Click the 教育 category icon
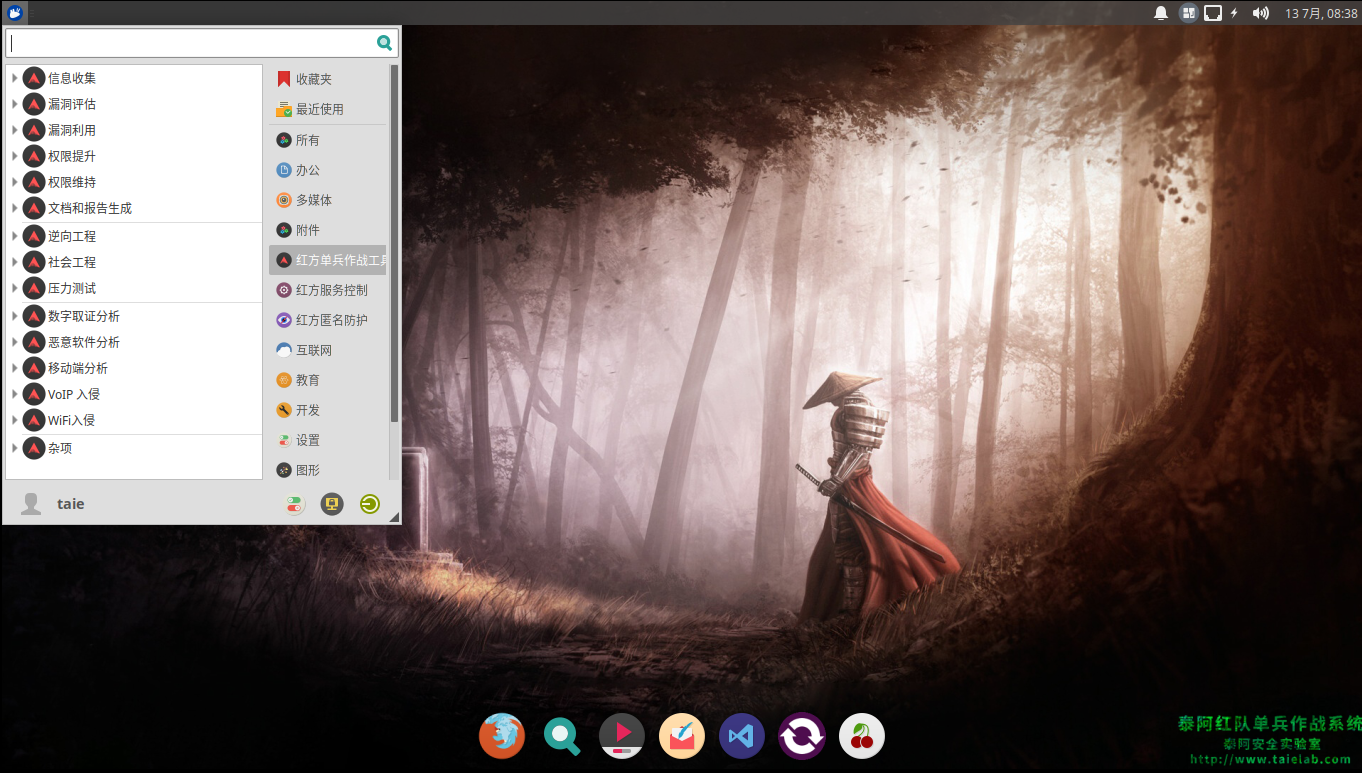 (284, 380)
